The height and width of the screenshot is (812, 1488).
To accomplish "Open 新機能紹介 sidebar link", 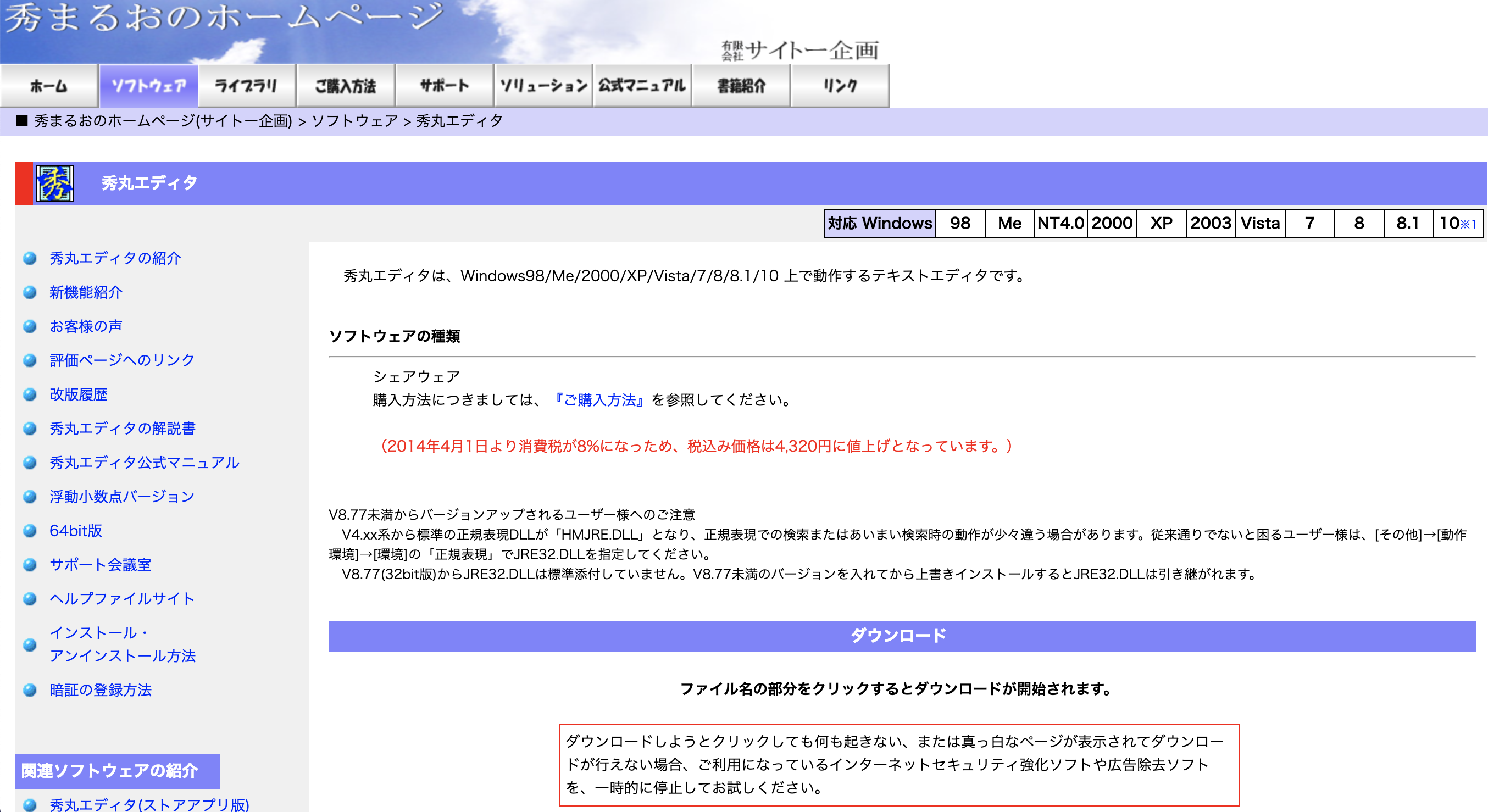I will [86, 292].
